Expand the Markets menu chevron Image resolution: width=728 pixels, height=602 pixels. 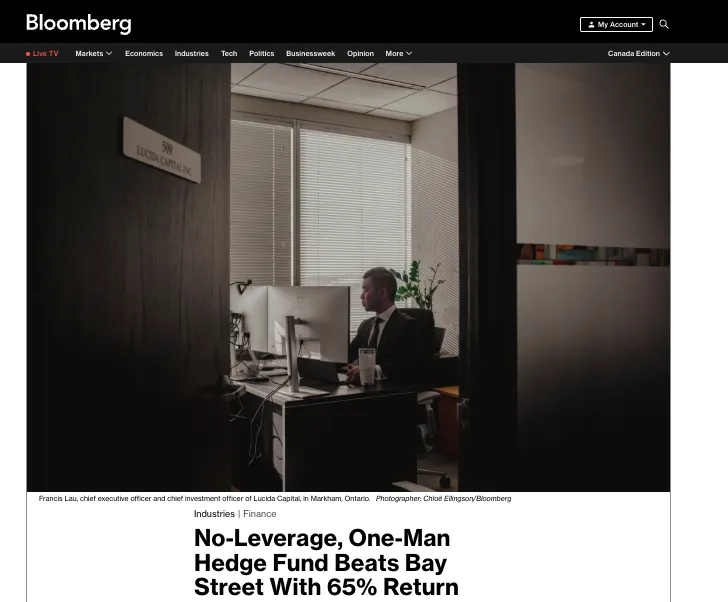[109, 53]
